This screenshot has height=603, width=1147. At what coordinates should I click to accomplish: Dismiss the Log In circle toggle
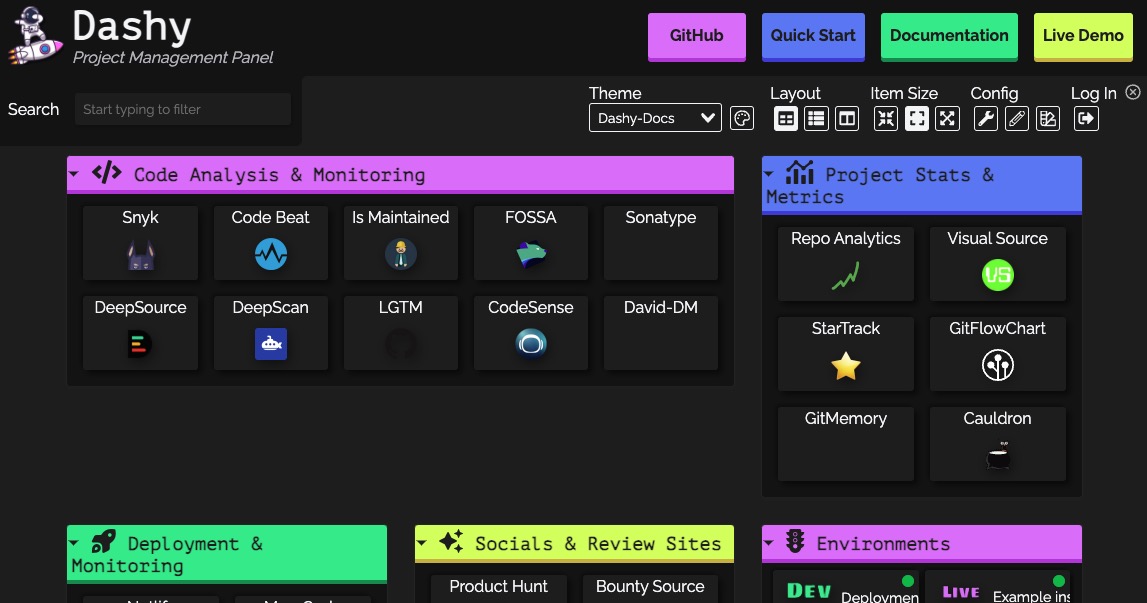coord(1133,91)
